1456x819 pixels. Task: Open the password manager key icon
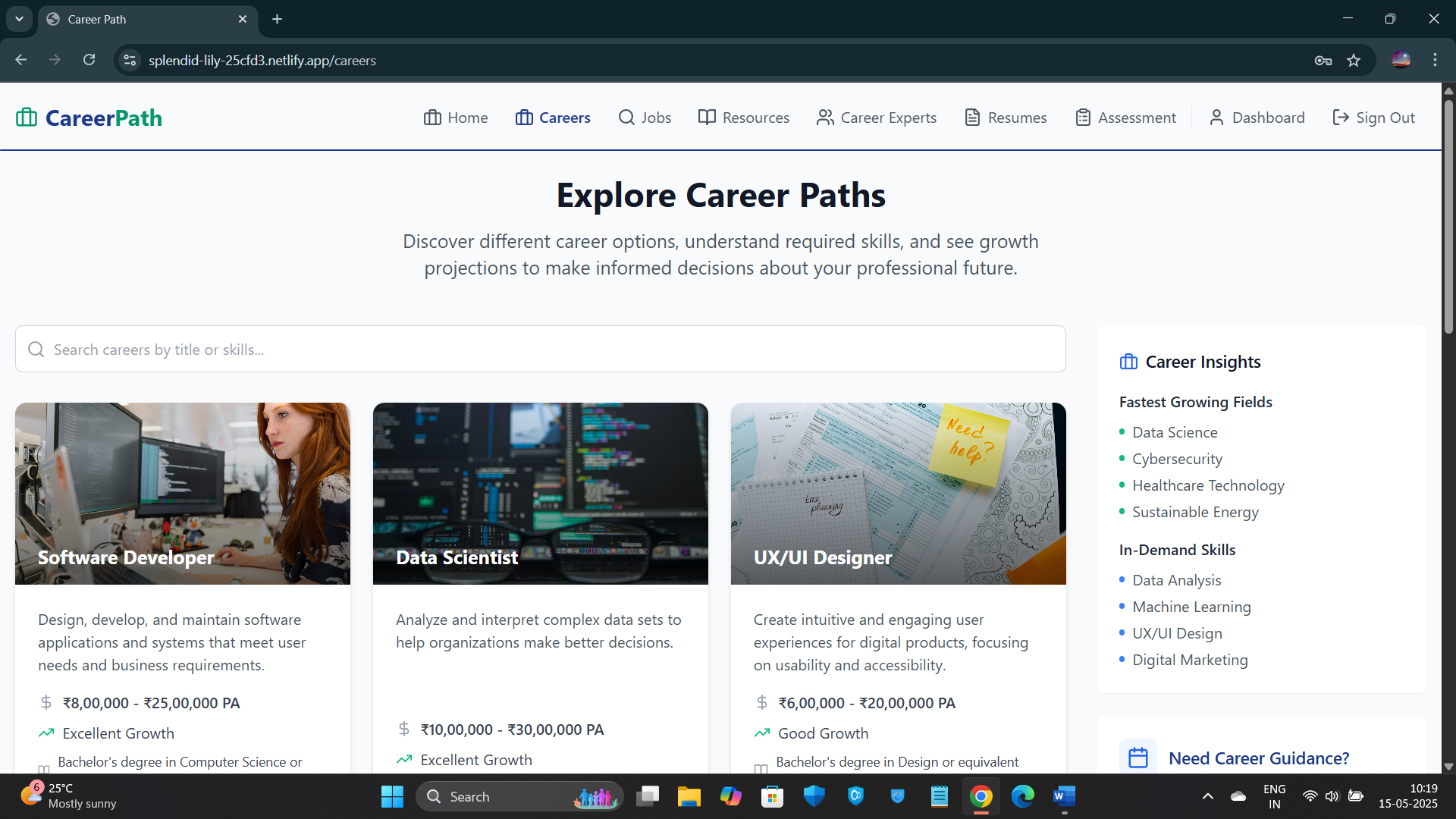coord(1323,60)
